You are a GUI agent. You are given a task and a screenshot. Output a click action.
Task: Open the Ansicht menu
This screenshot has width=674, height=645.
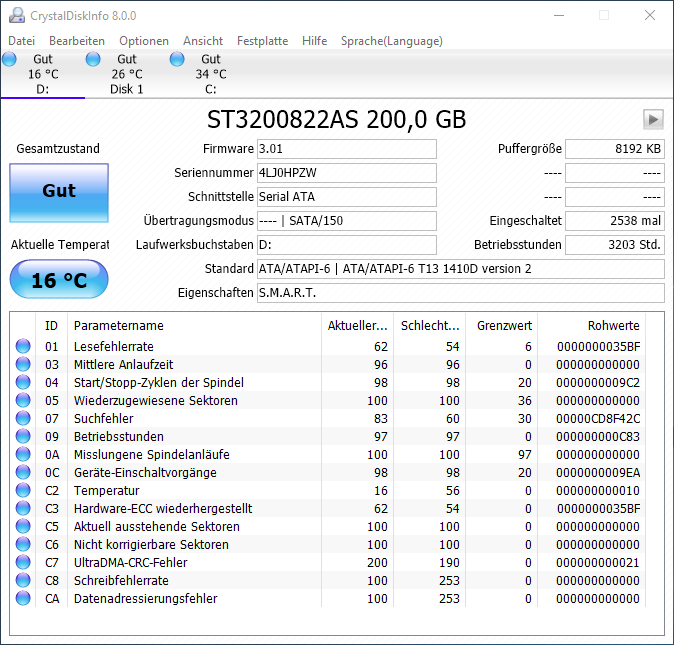(x=203, y=41)
